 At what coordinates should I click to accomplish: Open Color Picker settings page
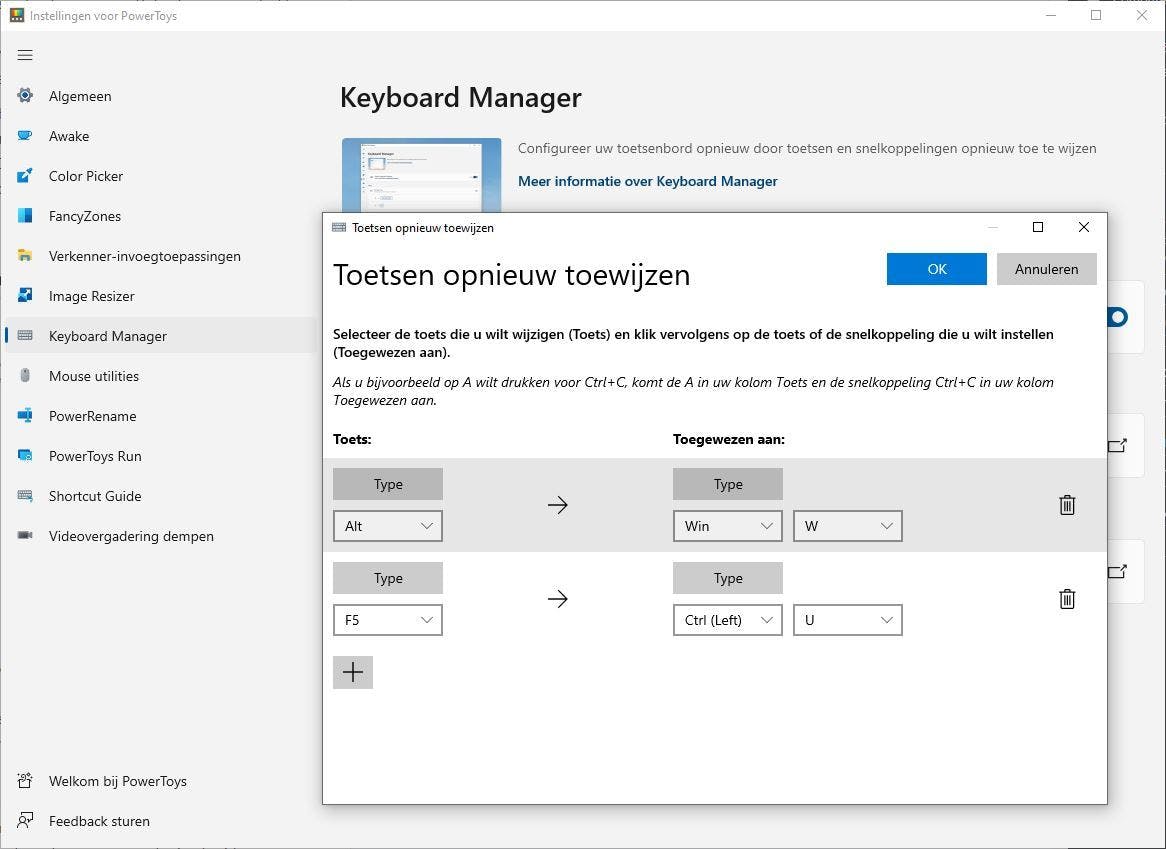click(x=86, y=176)
